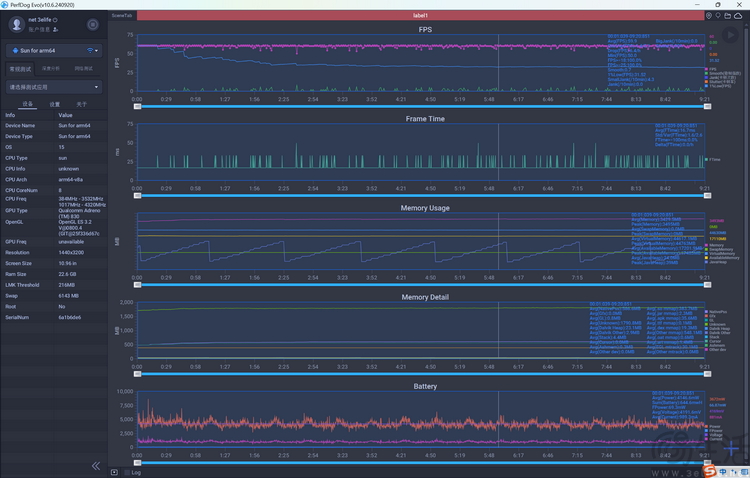Toggle VirtualMemory series in Memory Usage legend
This screenshot has width=750, height=478.
720,254
